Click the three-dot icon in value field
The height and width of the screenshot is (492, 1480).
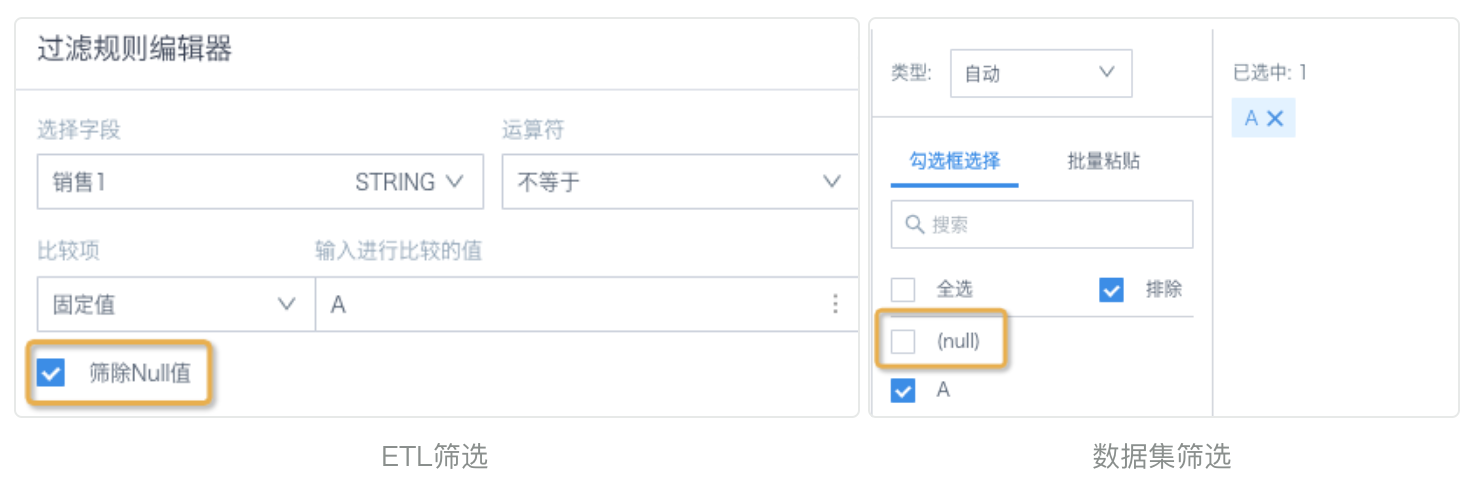click(835, 305)
